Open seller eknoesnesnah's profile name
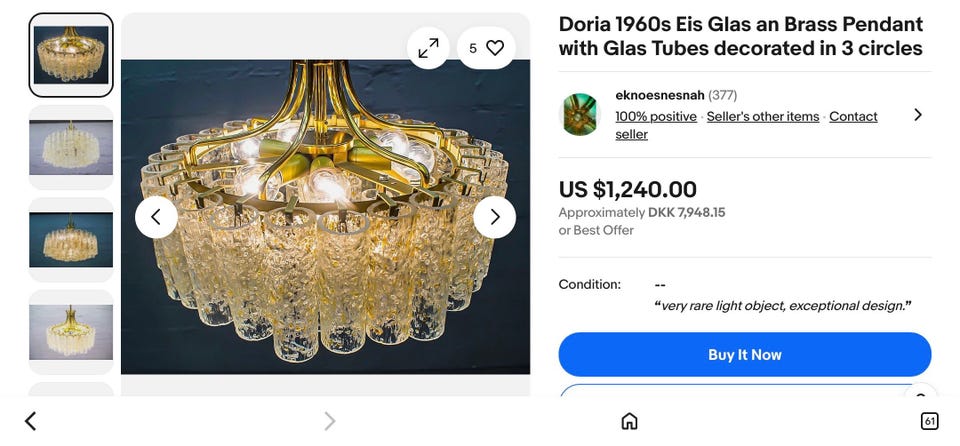Image resolution: width=960 pixels, height=446 pixels. point(660,95)
